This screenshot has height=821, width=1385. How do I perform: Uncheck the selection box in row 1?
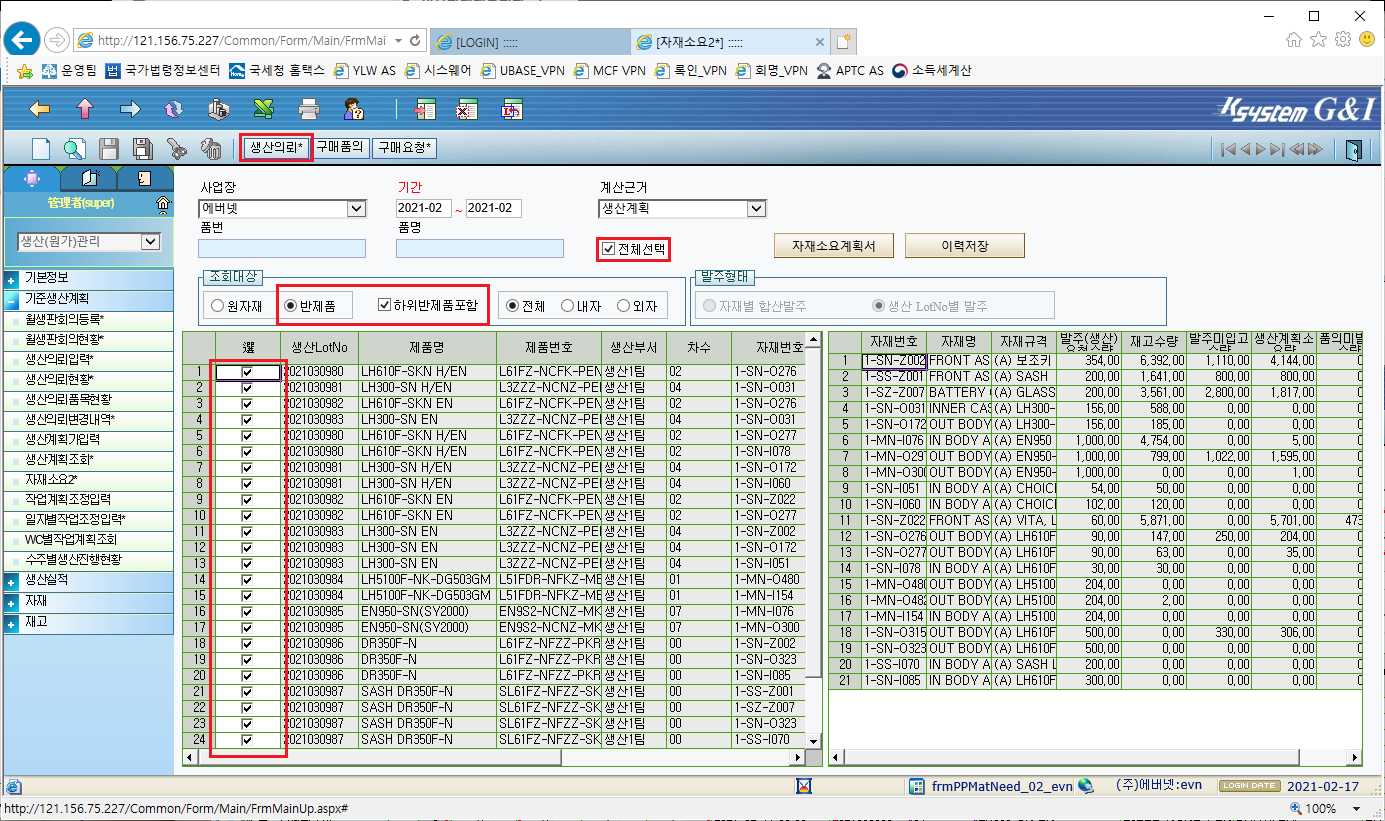point(247,372)
